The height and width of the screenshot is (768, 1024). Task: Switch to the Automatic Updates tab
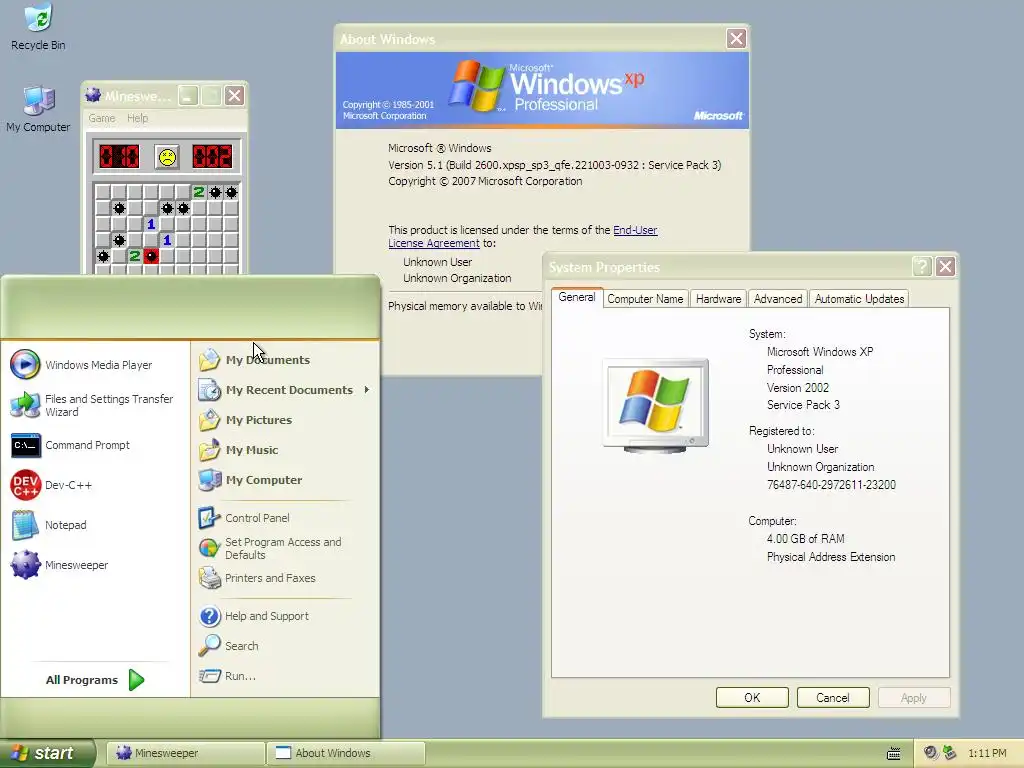(859, 298)
